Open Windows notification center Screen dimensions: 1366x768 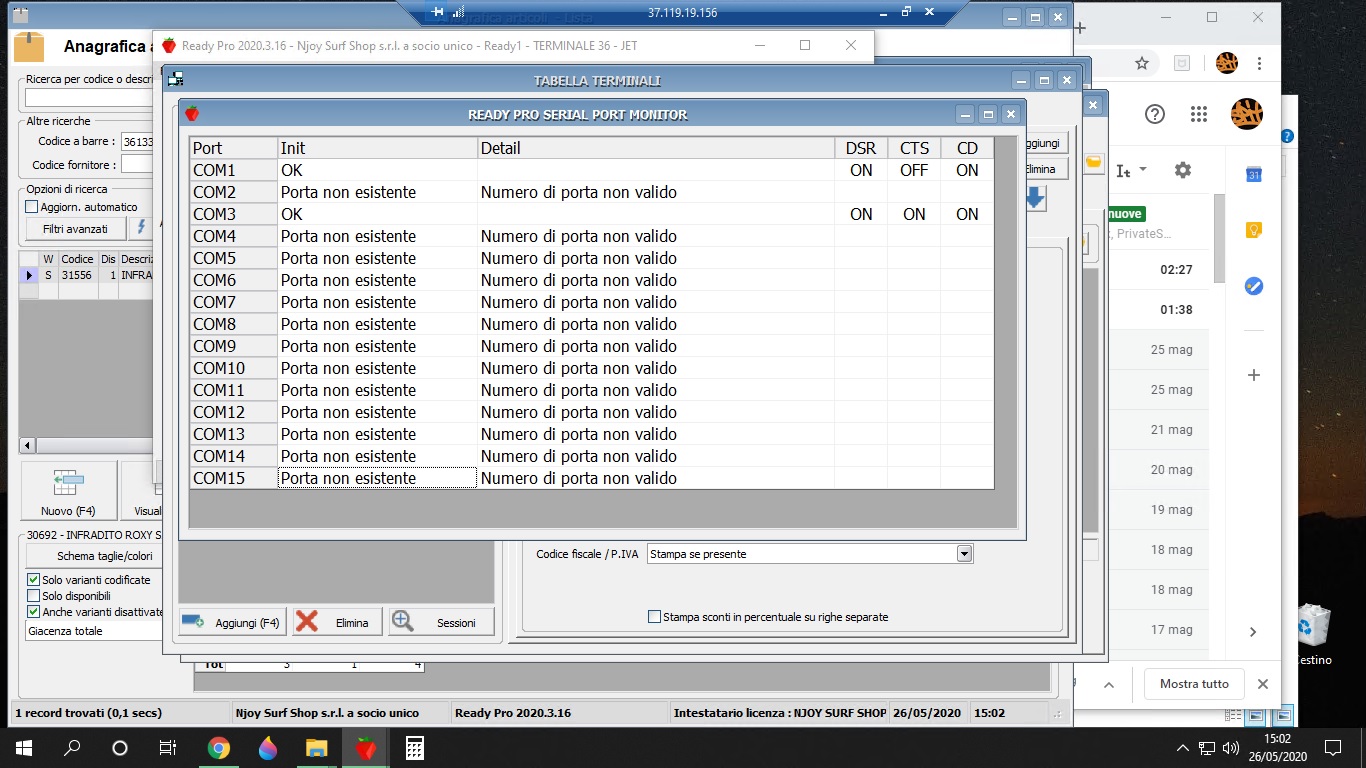click(1332, 747)
